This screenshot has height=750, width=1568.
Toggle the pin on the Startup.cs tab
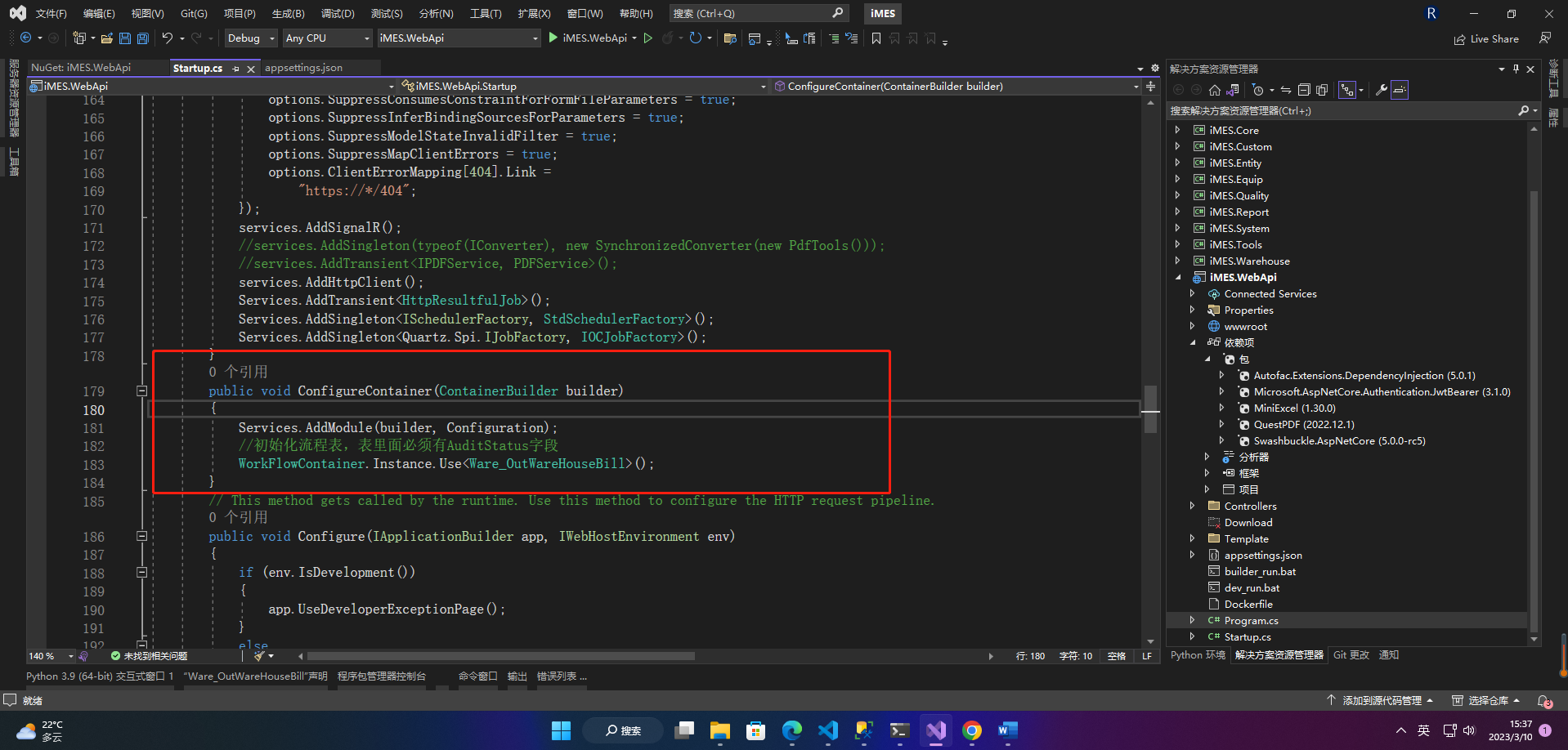[236, 69]
